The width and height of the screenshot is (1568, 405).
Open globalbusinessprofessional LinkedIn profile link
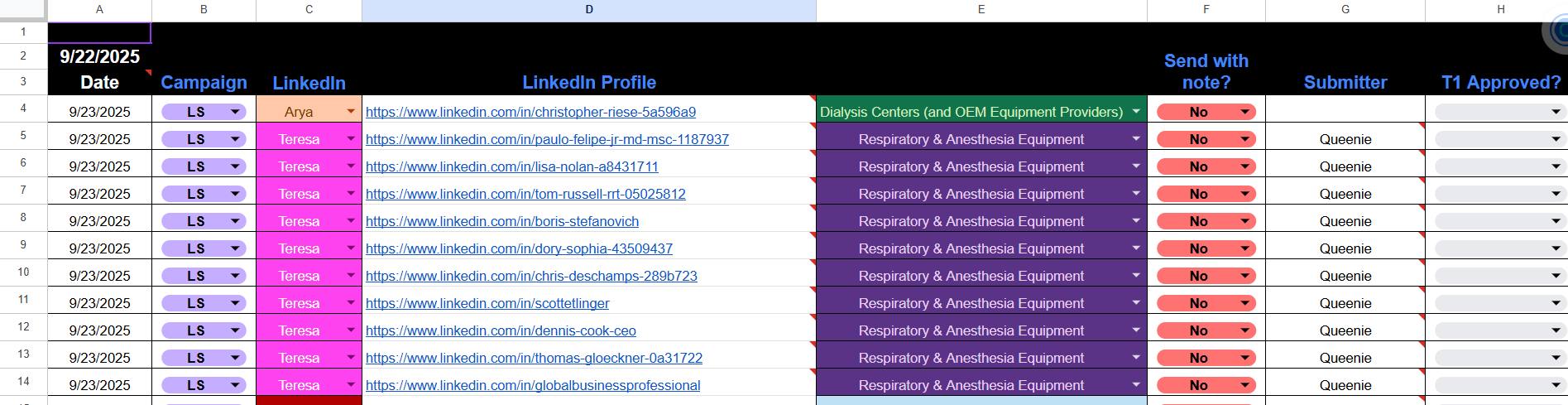[533, 385]
